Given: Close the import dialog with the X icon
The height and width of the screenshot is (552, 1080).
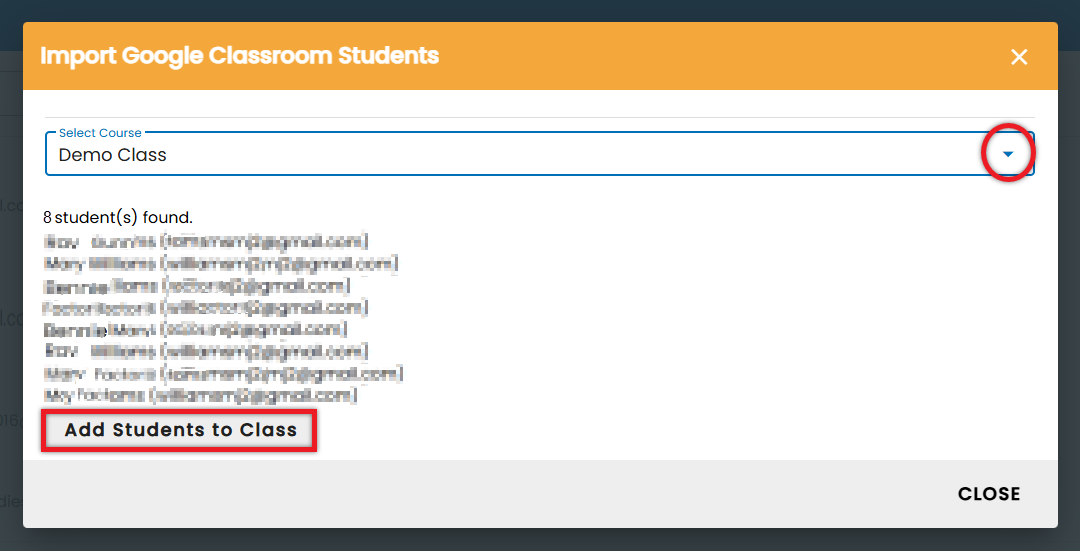Looking at the screenshot, I should pyautogui.click(x=1019, y=57).
